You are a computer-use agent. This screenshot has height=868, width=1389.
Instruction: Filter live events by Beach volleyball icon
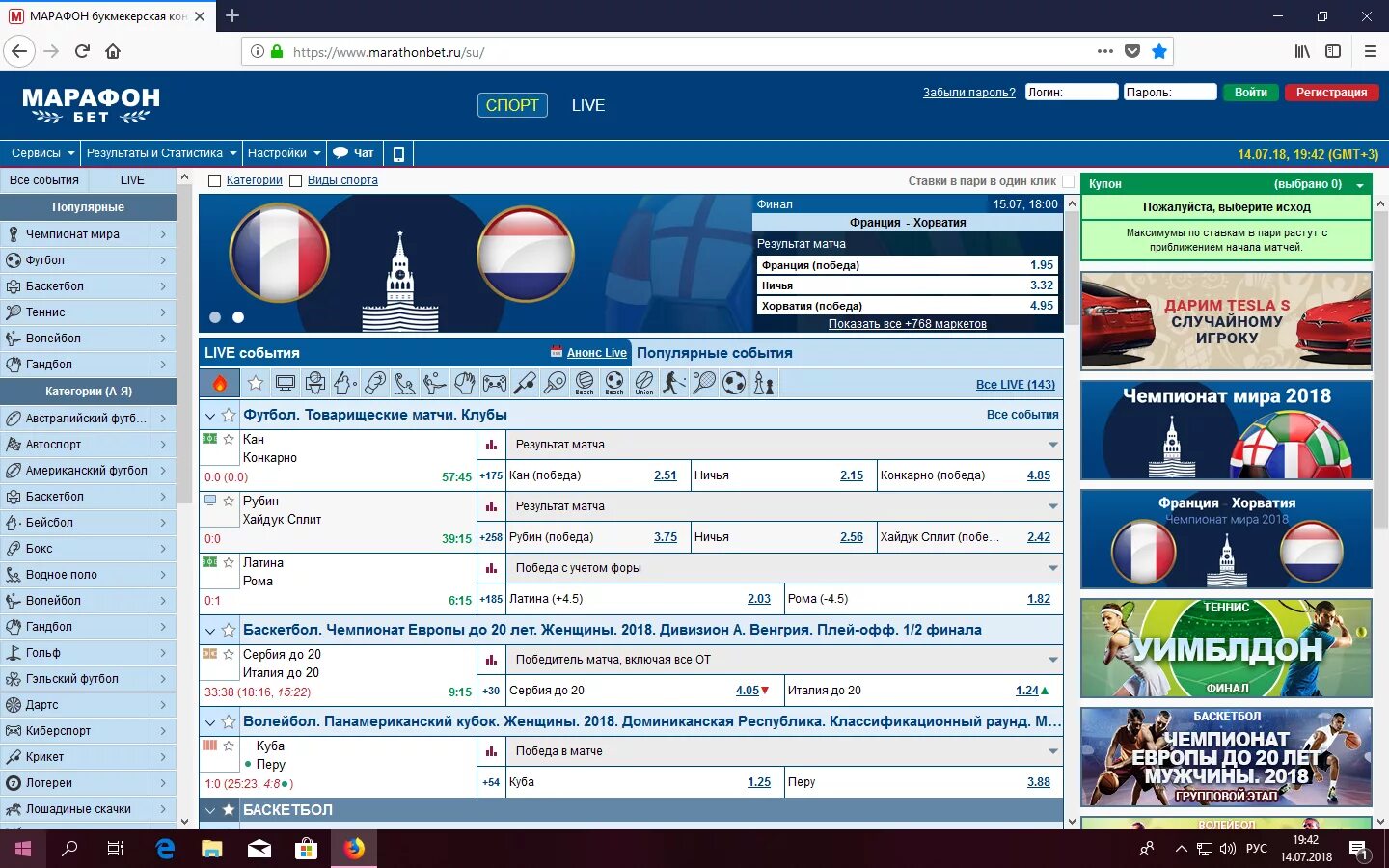click(585, 383)
